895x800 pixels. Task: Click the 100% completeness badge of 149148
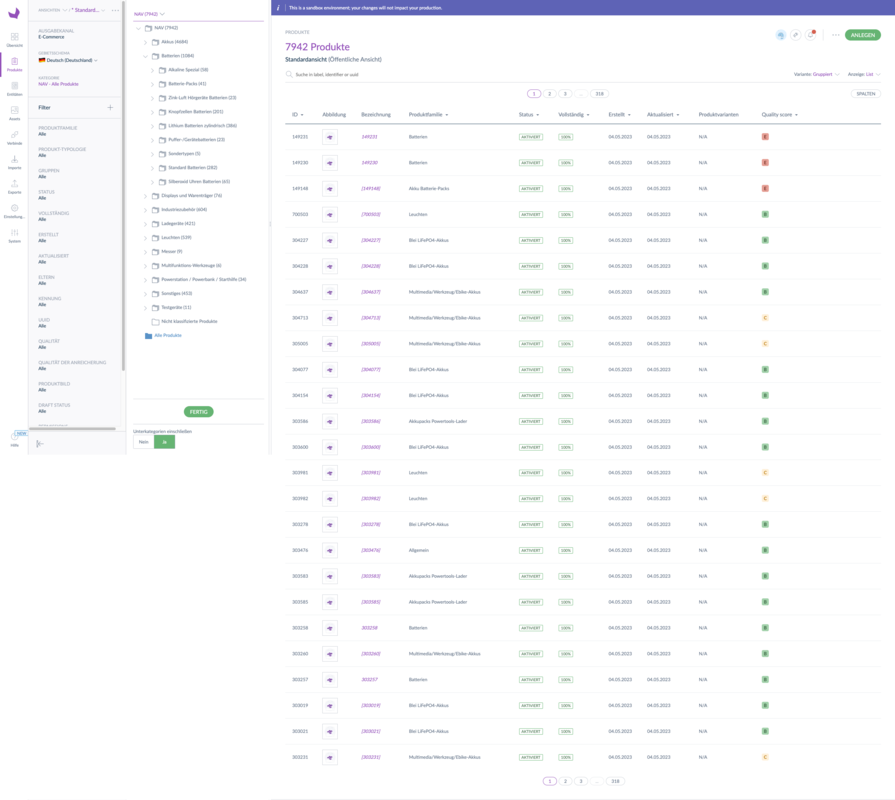coord(566,189)
